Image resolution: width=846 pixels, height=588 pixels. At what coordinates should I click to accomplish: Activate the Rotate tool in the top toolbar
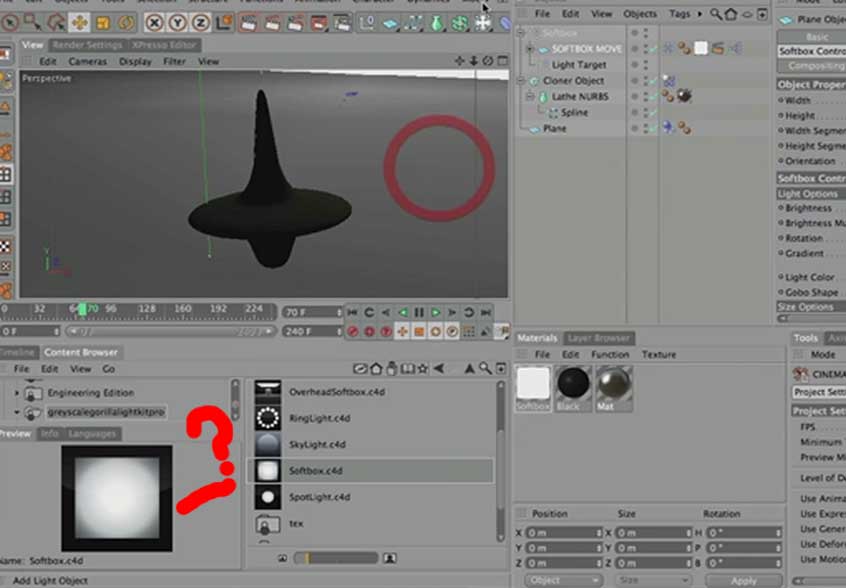point(126,23)
